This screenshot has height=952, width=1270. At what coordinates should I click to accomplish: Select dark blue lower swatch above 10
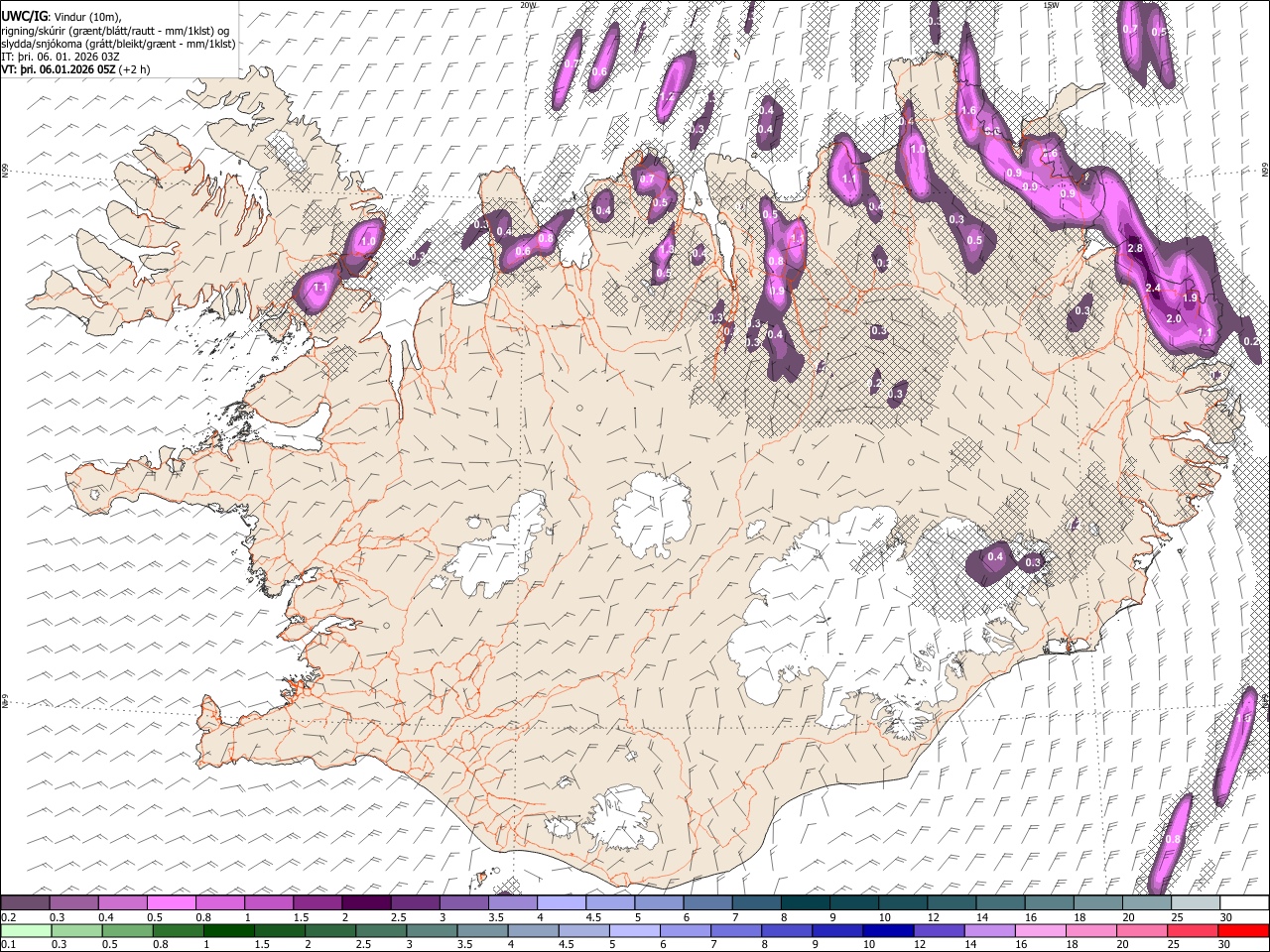point(889,930)
